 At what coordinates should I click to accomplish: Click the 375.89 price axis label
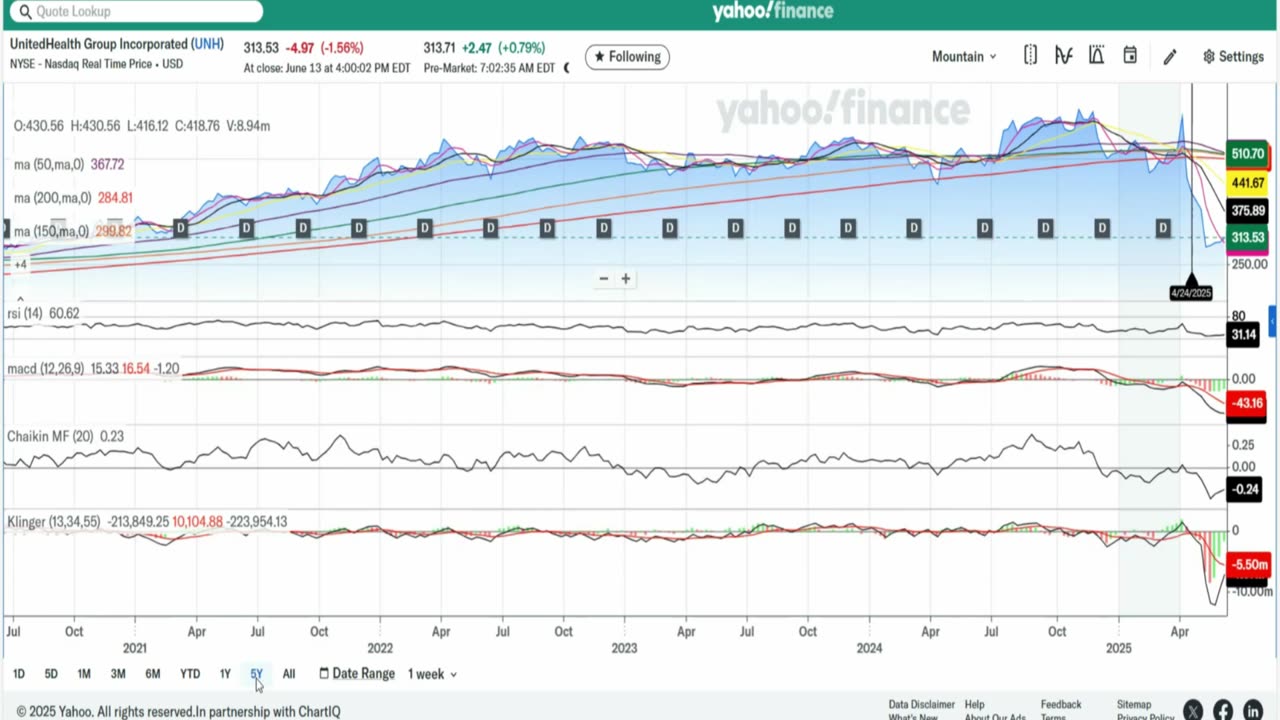point(1248,211)
